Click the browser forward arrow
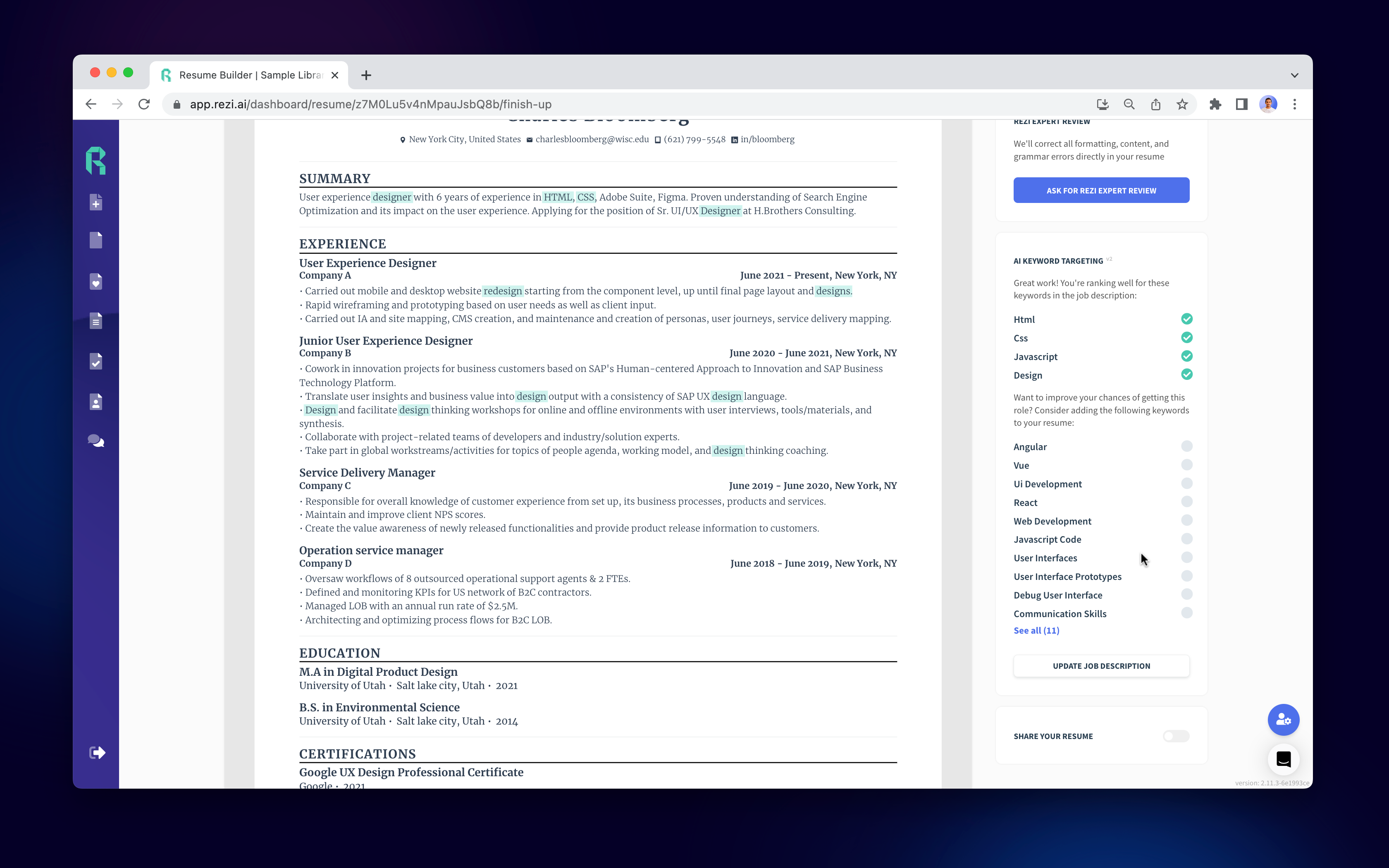This screenshot has height=868, width=1389. pyautogui.click(x=117, y=104)
